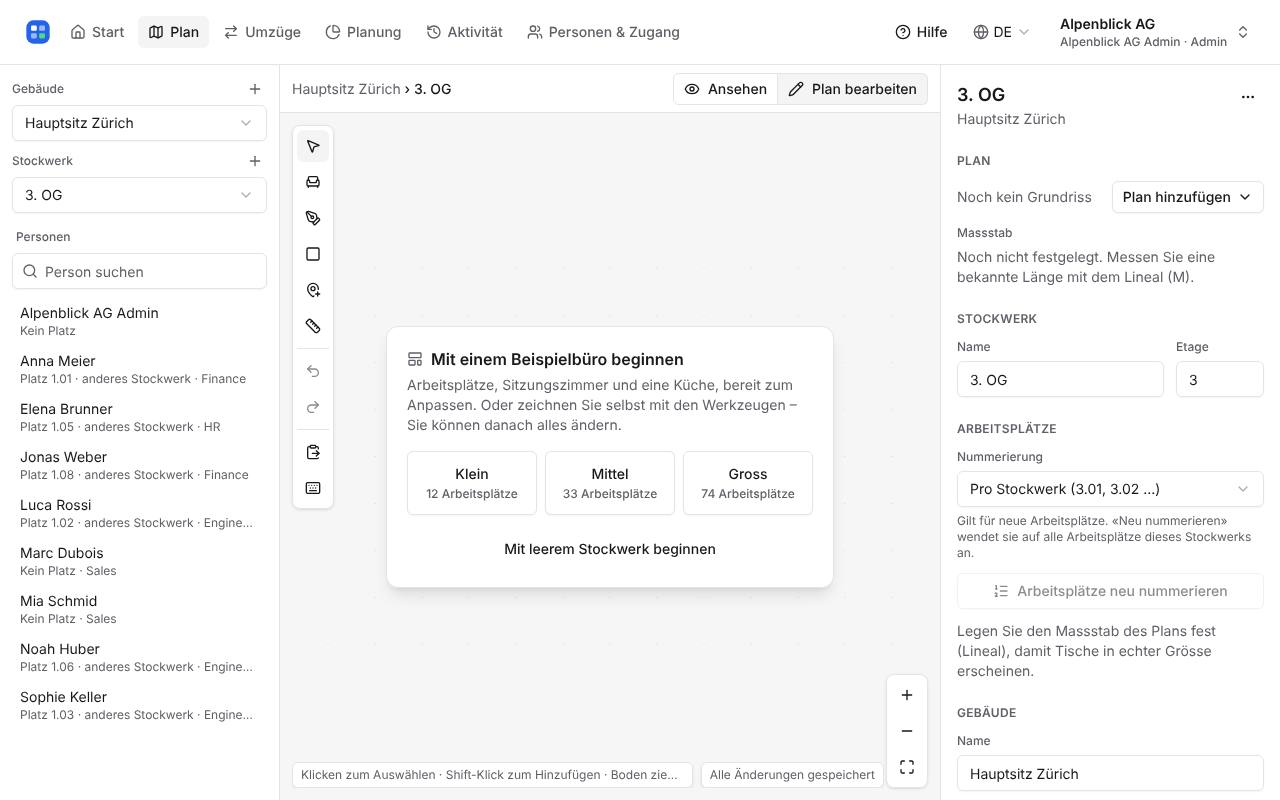The image size is (1280, 800).
Task: Open the Nummerierung Pro Stockwerk dropdown
Action: click(1110, 489)
